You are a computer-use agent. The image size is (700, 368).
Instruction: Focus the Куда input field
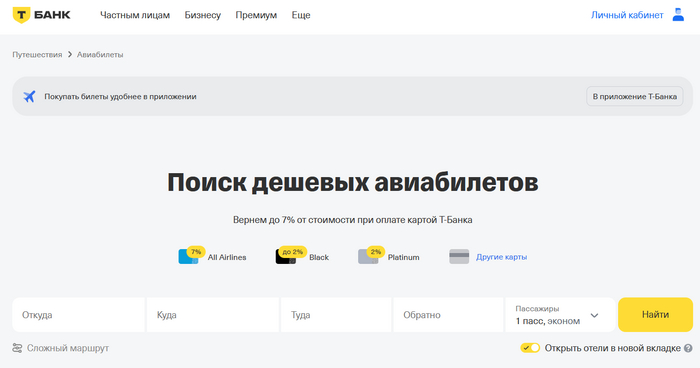[213, 315]
